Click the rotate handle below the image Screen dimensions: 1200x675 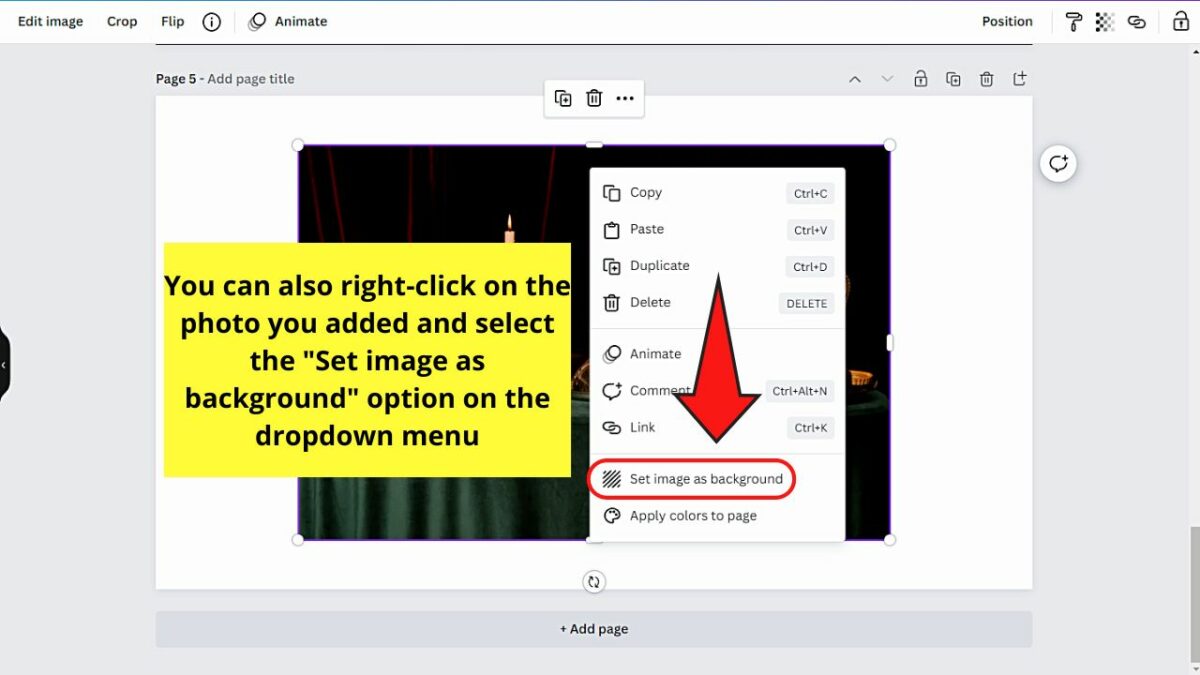594,582
